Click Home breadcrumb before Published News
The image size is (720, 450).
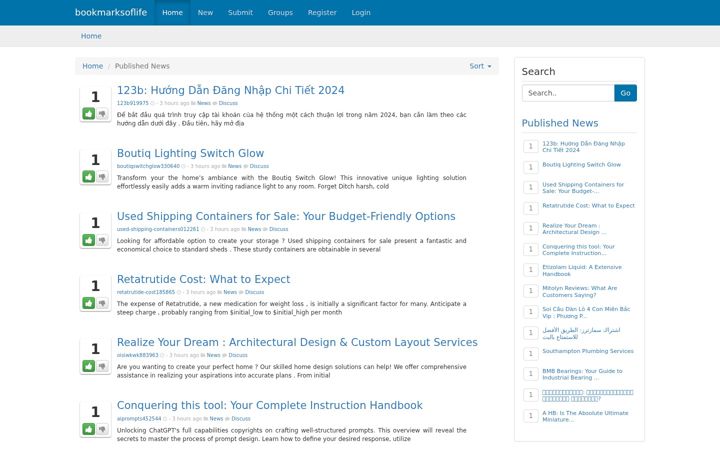92,66
